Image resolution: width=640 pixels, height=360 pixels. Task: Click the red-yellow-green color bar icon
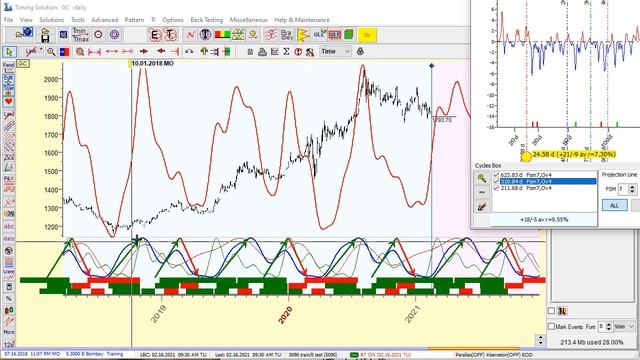coord(222,35)
